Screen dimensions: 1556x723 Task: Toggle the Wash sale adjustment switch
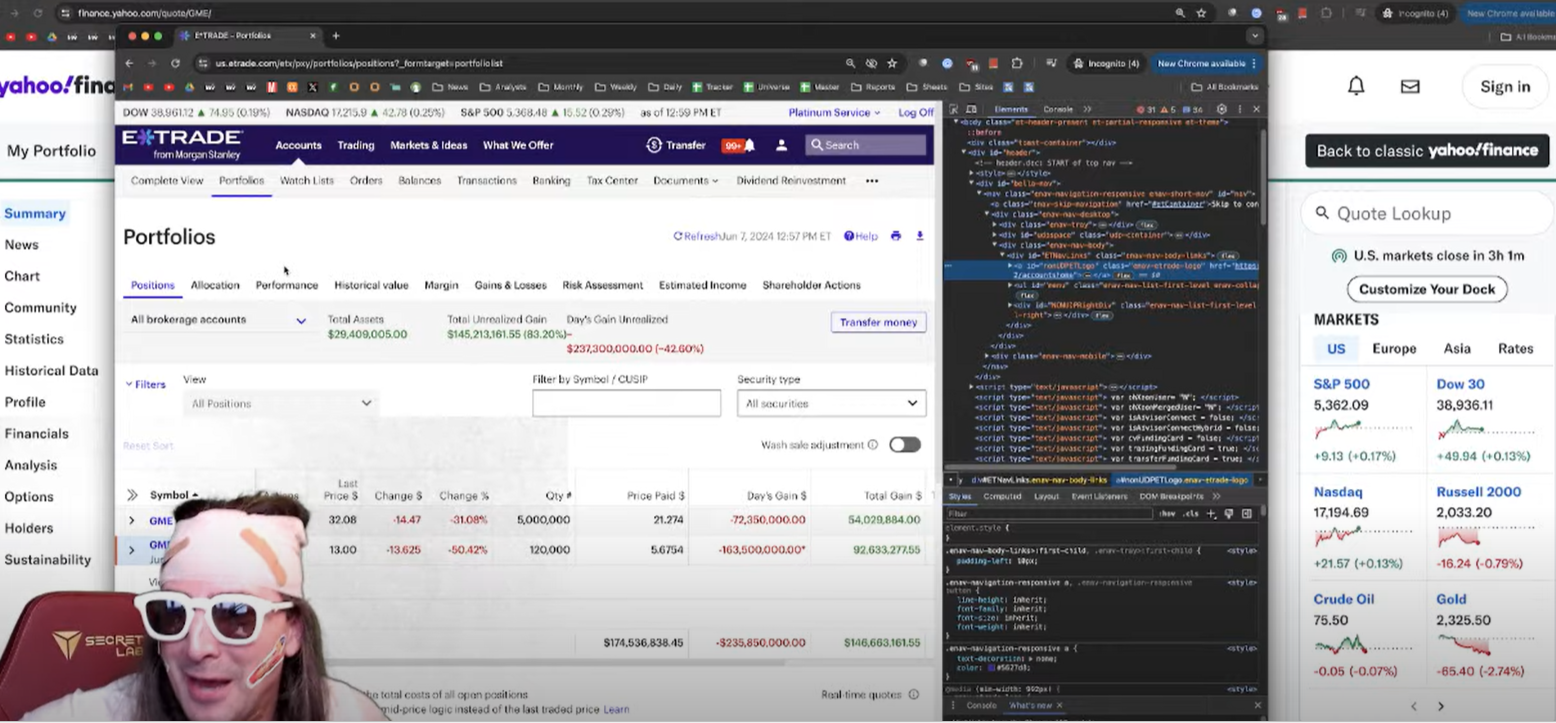pos(904,445)
